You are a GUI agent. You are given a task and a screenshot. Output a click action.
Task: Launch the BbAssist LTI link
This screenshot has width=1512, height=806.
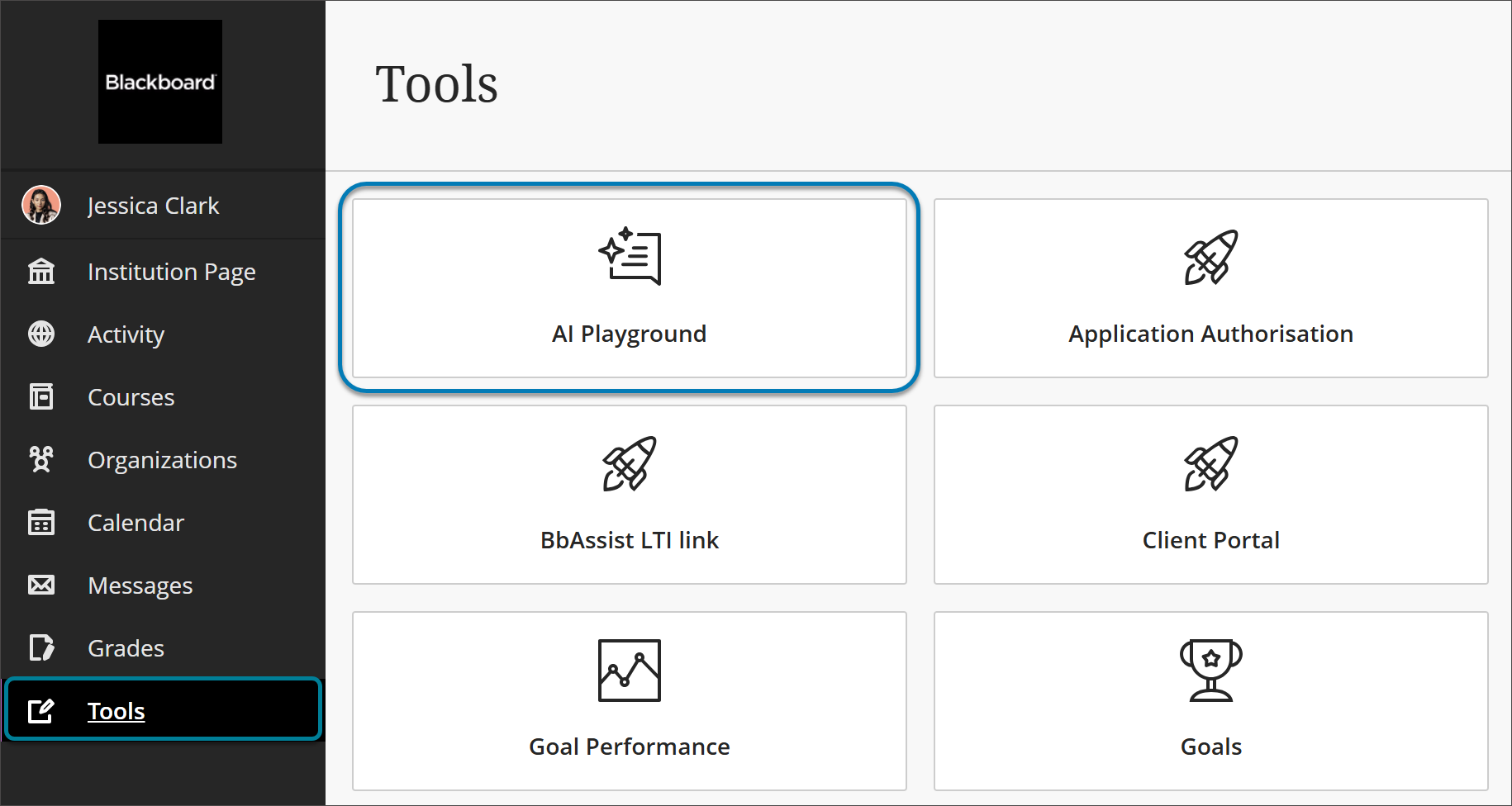(x=629, y=495)
